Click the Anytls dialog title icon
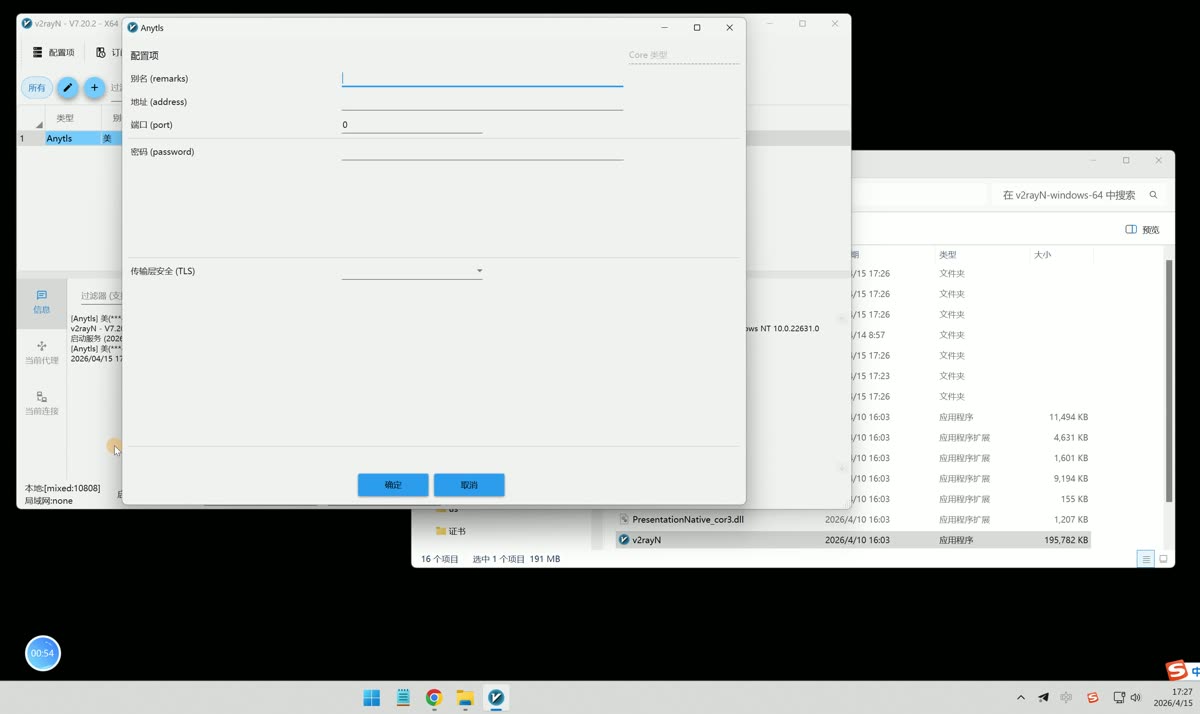This screenshot has width=1200, height=714. coord(133,28)
